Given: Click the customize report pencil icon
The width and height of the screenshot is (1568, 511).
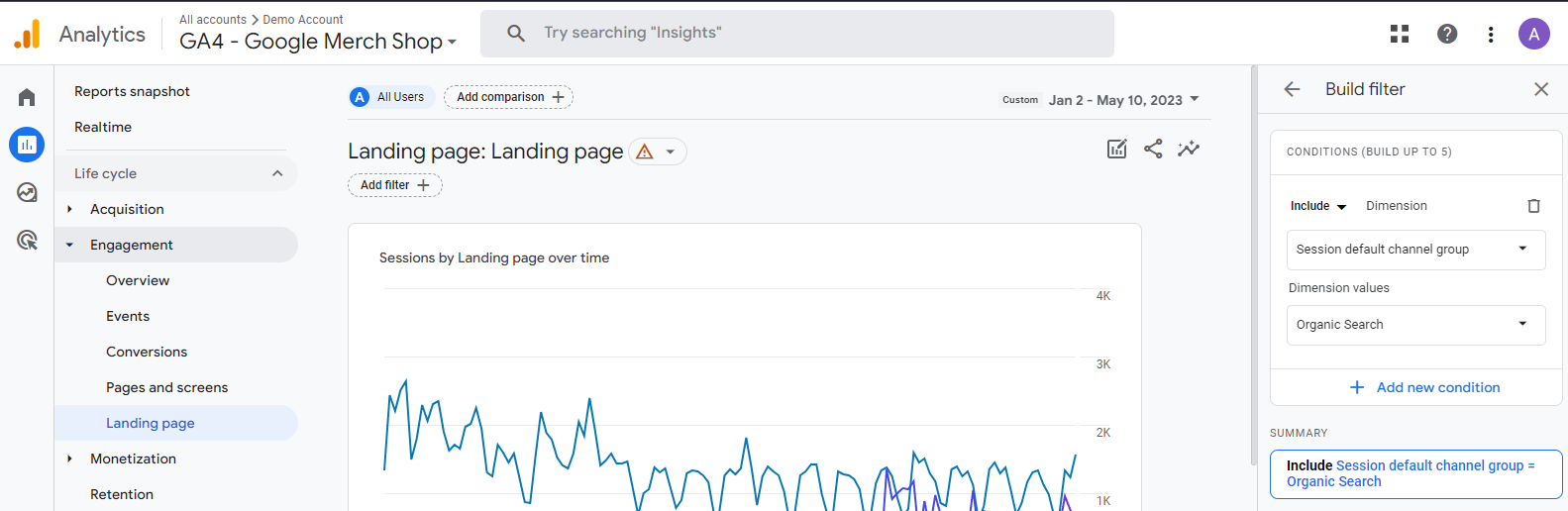Looking at the screenshot, I should coord(1116,149).
